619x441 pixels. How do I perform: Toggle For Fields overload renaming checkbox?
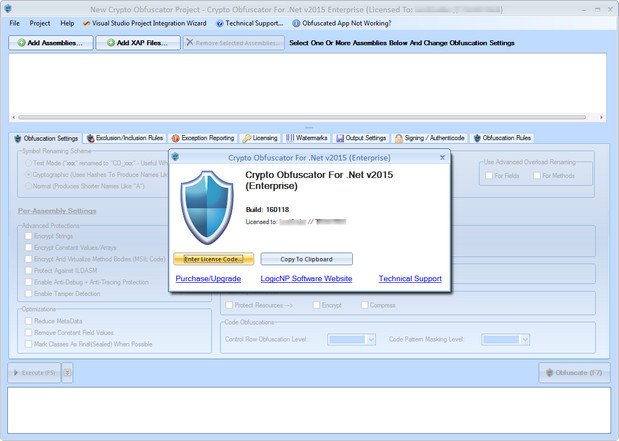(x=489, y=175)
